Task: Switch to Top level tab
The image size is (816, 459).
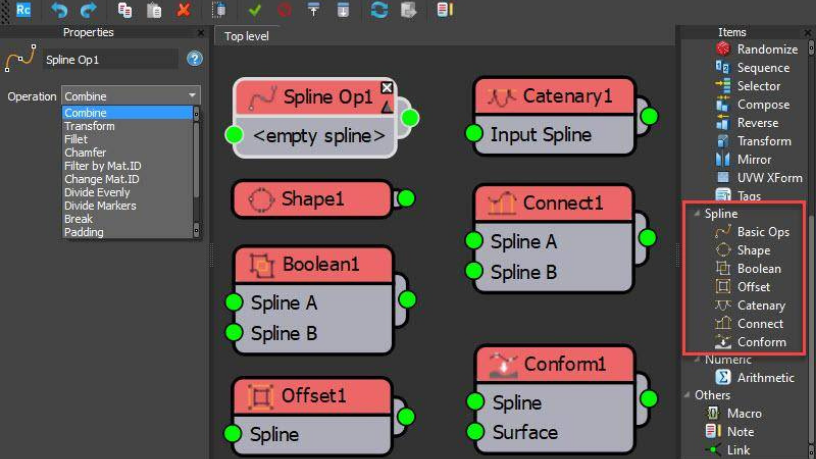Action: pos(247,36)
